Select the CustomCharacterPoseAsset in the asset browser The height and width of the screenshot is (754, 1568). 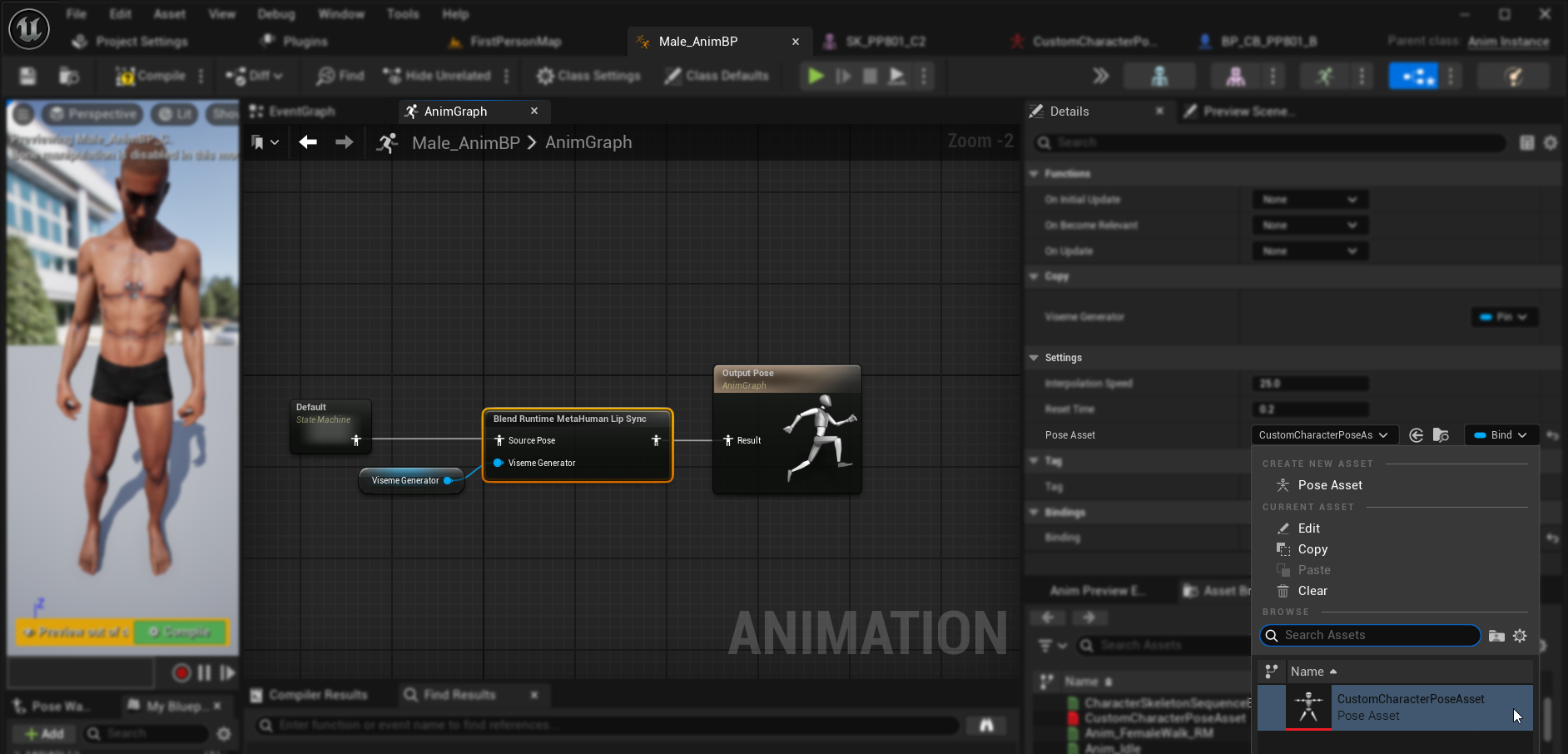1409,707
